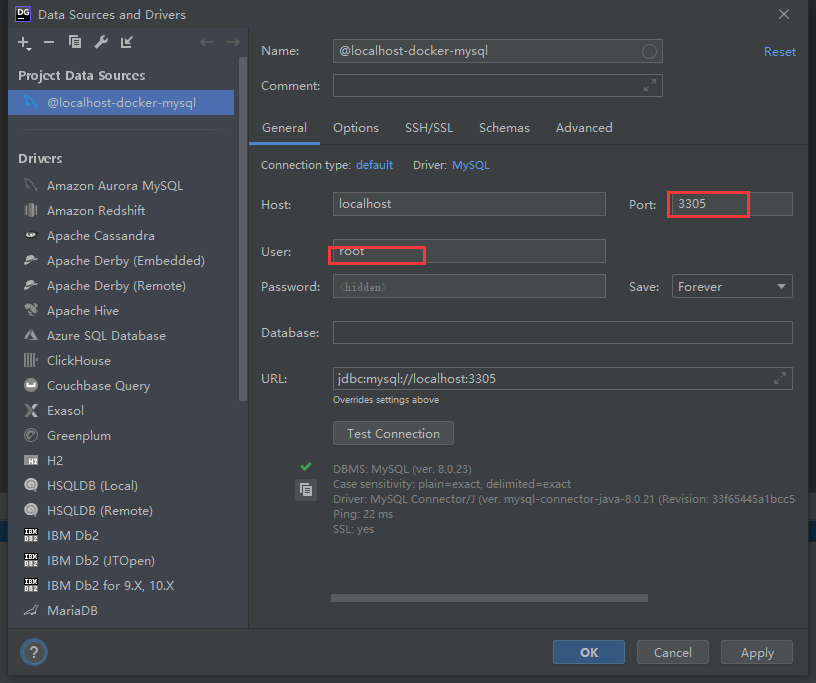816x683 pixels.
Task: Switch to the Options tab
Action: [x=356, y=128]
